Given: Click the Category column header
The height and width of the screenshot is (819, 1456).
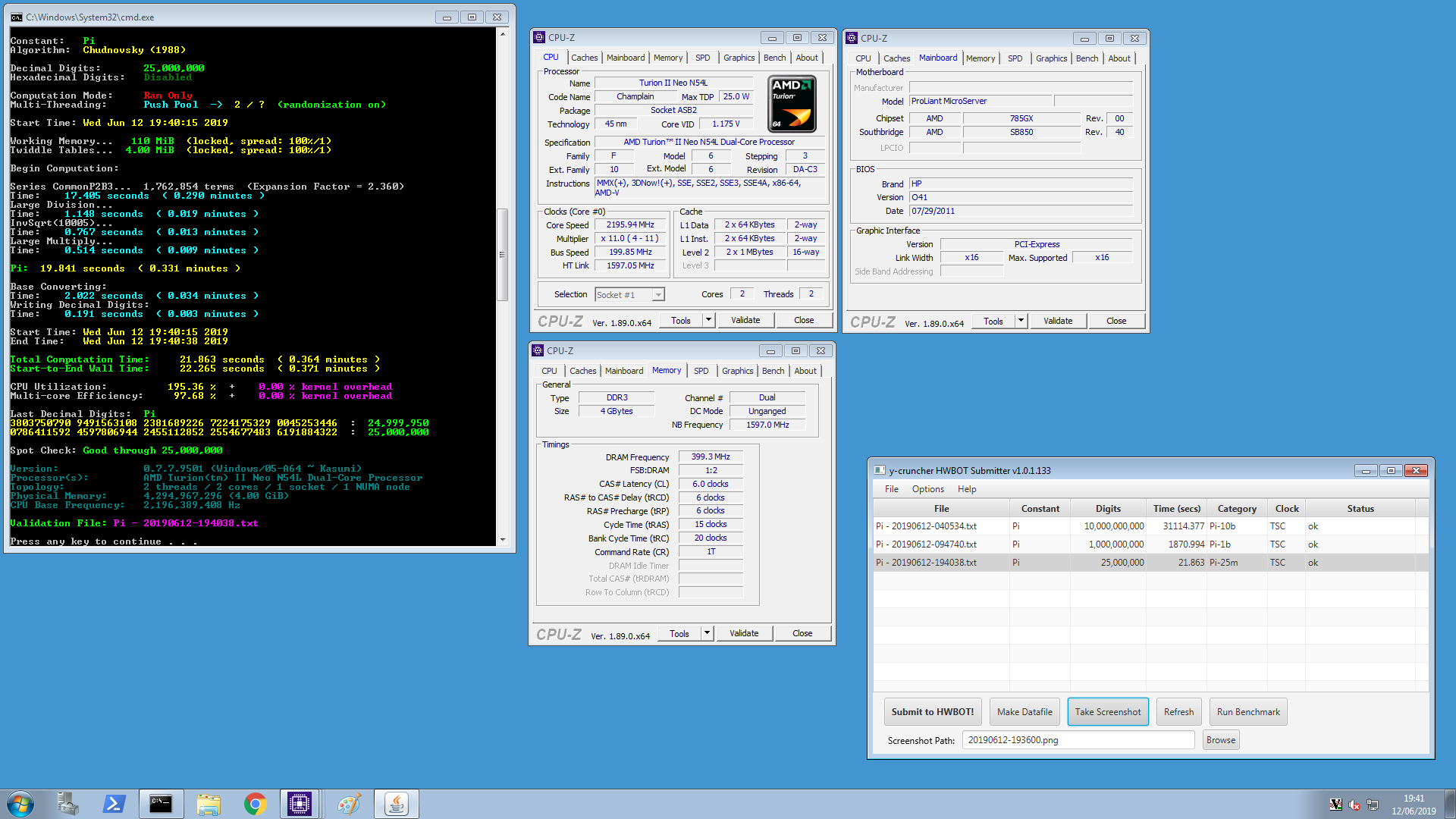Looking at the screenshot, I should click(x=1237, y=509).
